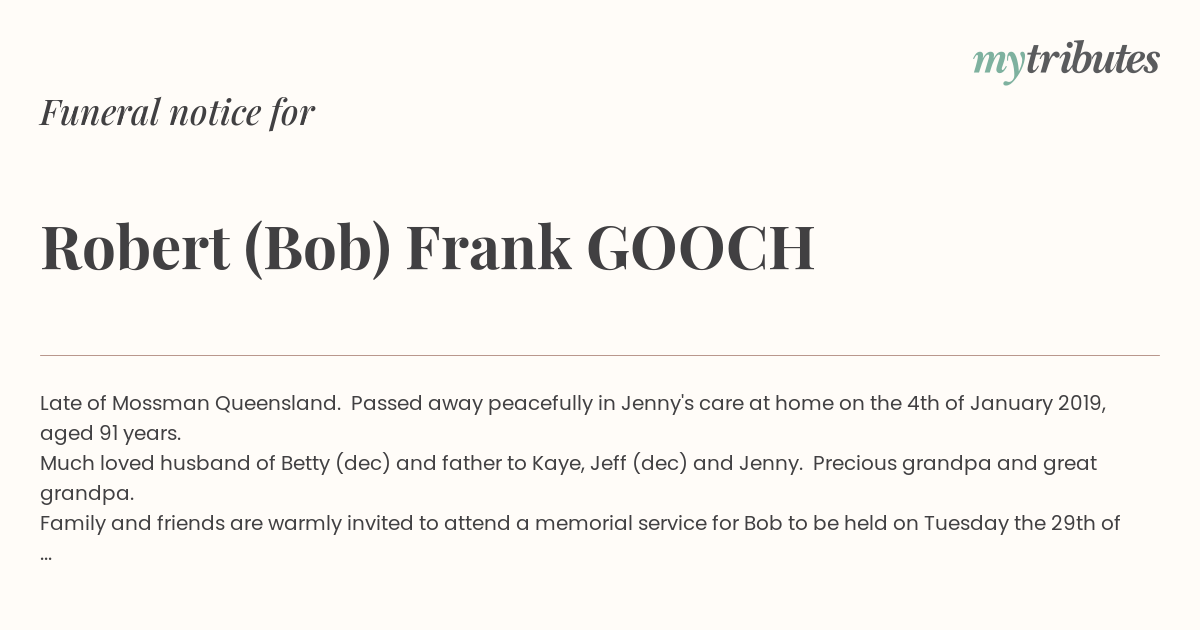
Task: Click the word GOOCH in the title
Action: [x=700, y=248]
